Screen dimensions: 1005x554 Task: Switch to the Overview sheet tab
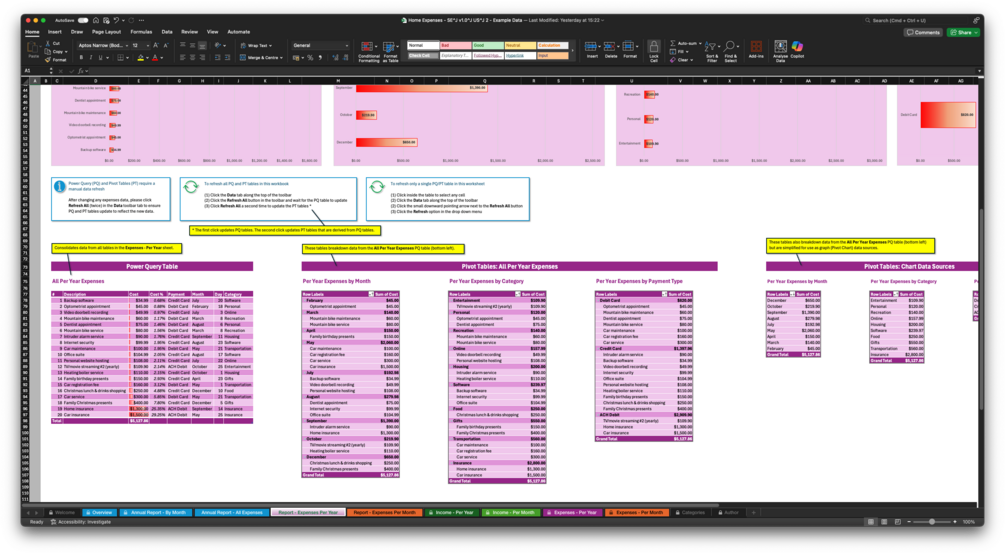point(99,512)
